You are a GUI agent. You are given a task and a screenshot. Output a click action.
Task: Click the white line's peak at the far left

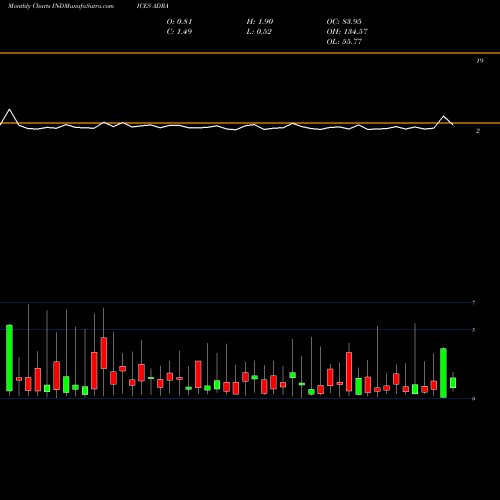pyautogui.click(x=9, y=110)
